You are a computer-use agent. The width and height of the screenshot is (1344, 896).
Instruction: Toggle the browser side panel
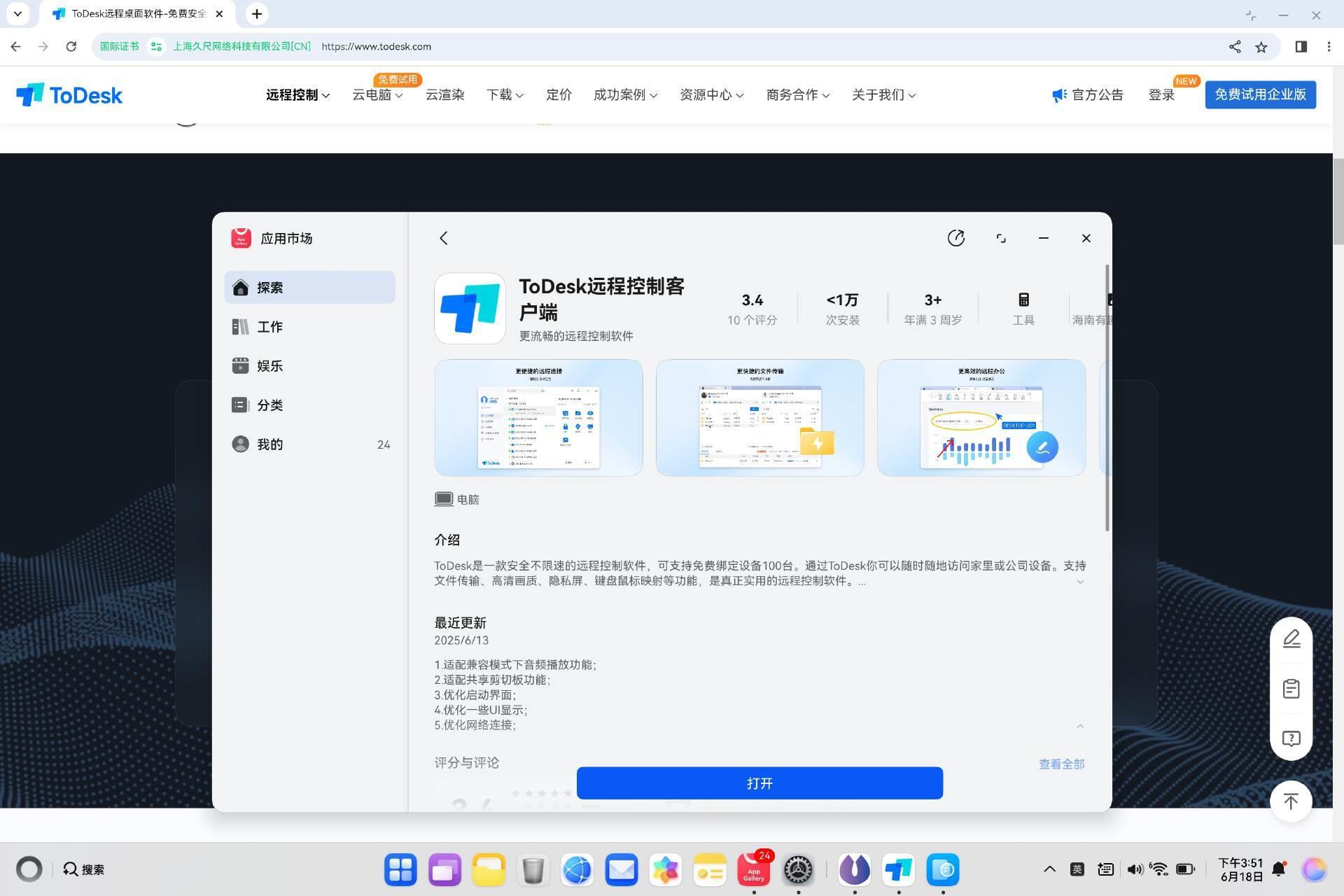[1301, 46]
